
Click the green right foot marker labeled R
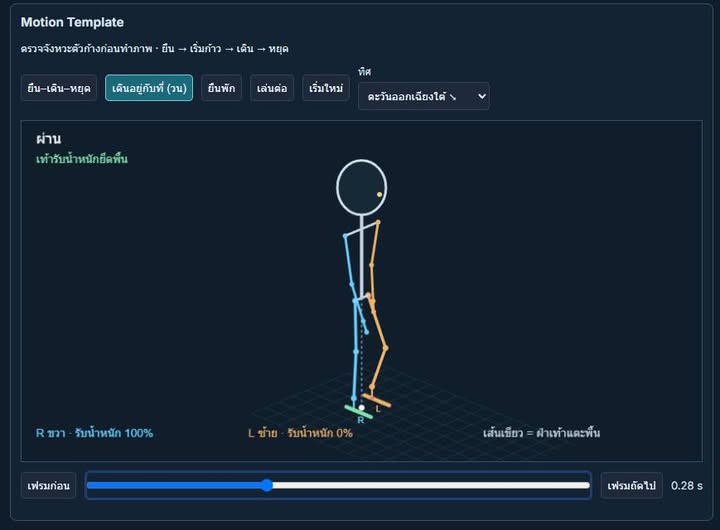pyautogui.click(x=359, y=412)
